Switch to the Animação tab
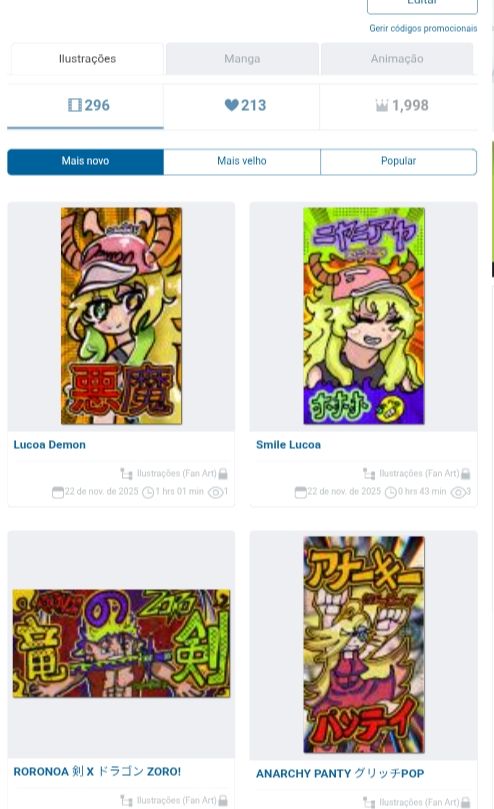Viewport: 494px width, 809px height. click(397, 59)
